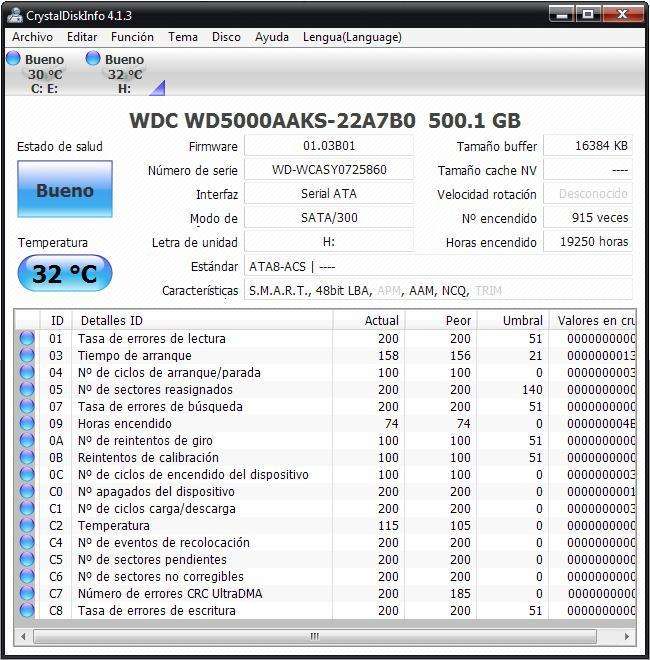Open the Editar menu
The height and width of the screenshot is (660, 650).
[x=82, y=37]
